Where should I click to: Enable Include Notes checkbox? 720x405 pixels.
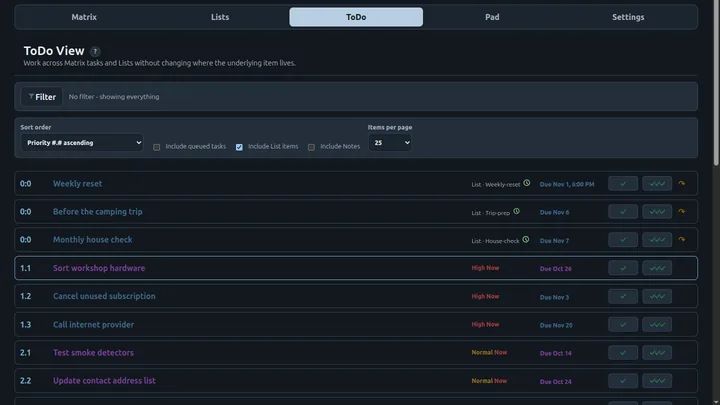311,147
